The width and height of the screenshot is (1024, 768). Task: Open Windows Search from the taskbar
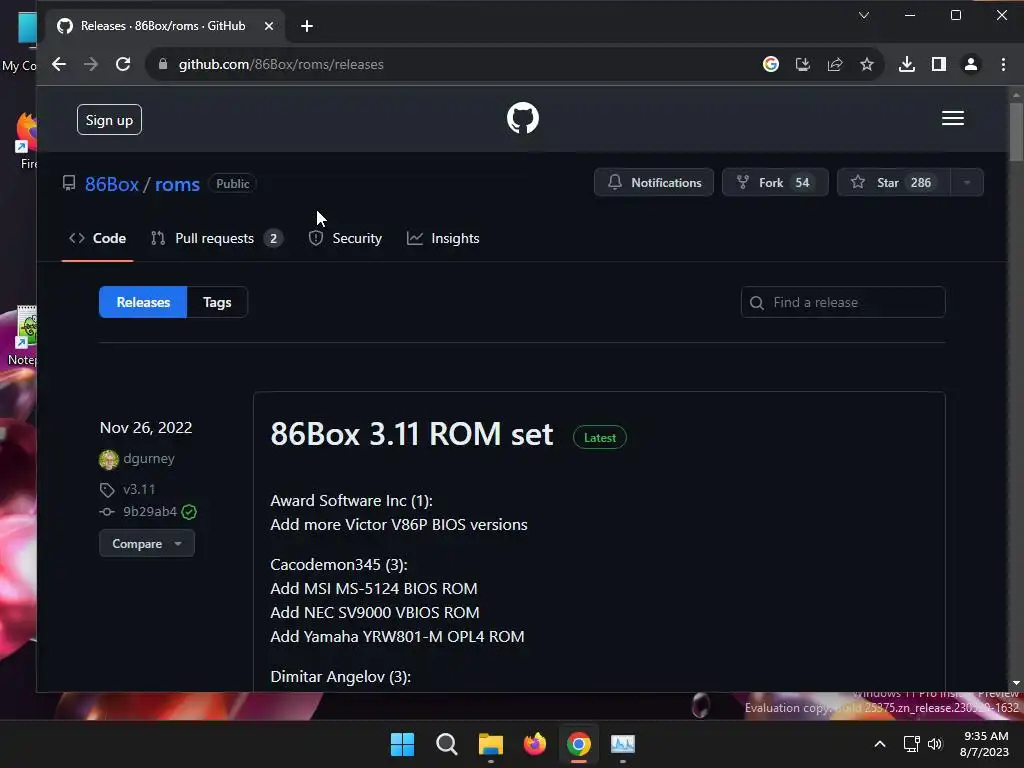[x=447, y=744]
